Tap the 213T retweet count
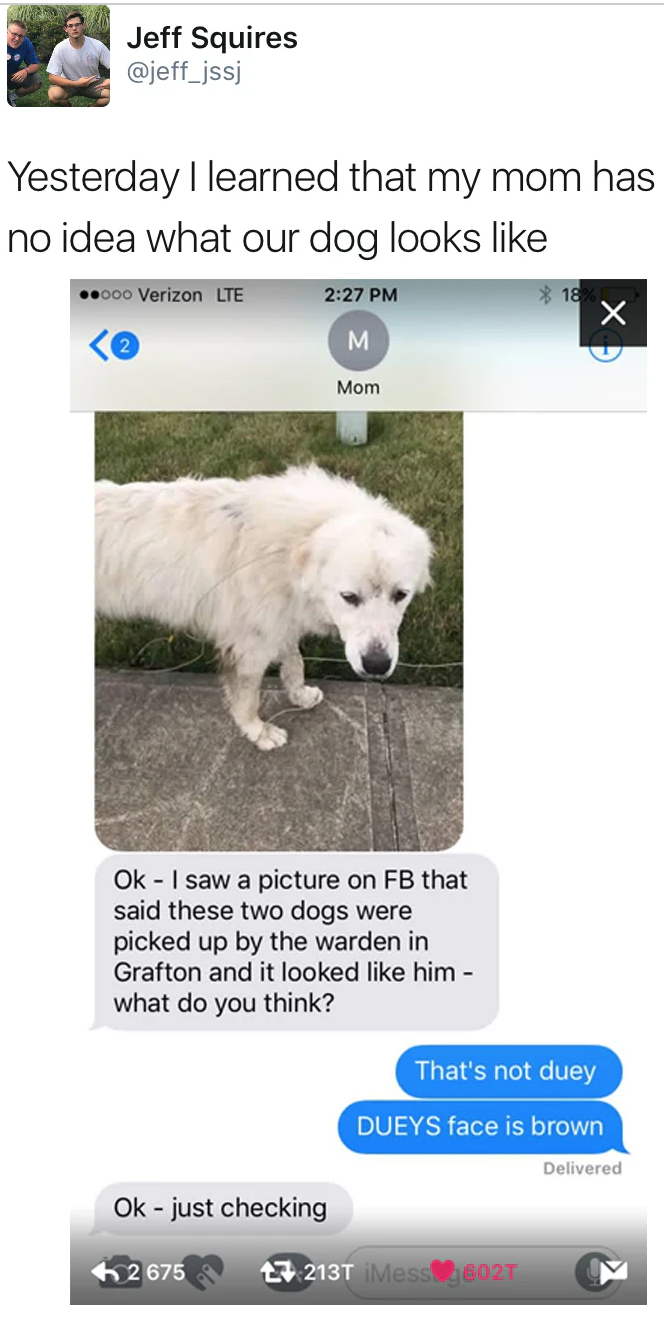This screenshot has width=664, height=1320. [x=328, y=1271]
